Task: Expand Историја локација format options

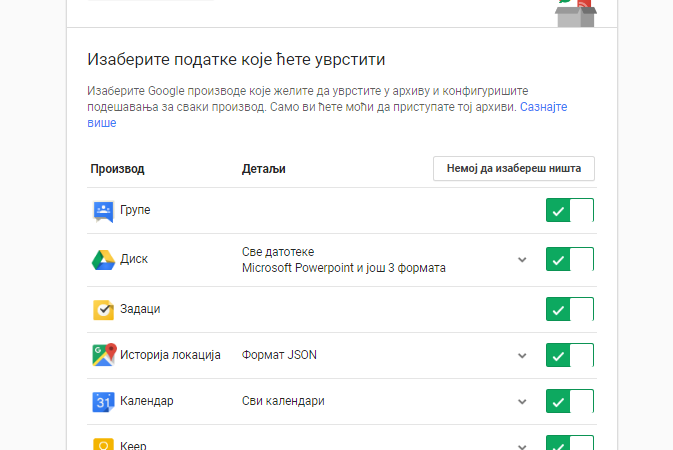Action: tap(522, 355)
